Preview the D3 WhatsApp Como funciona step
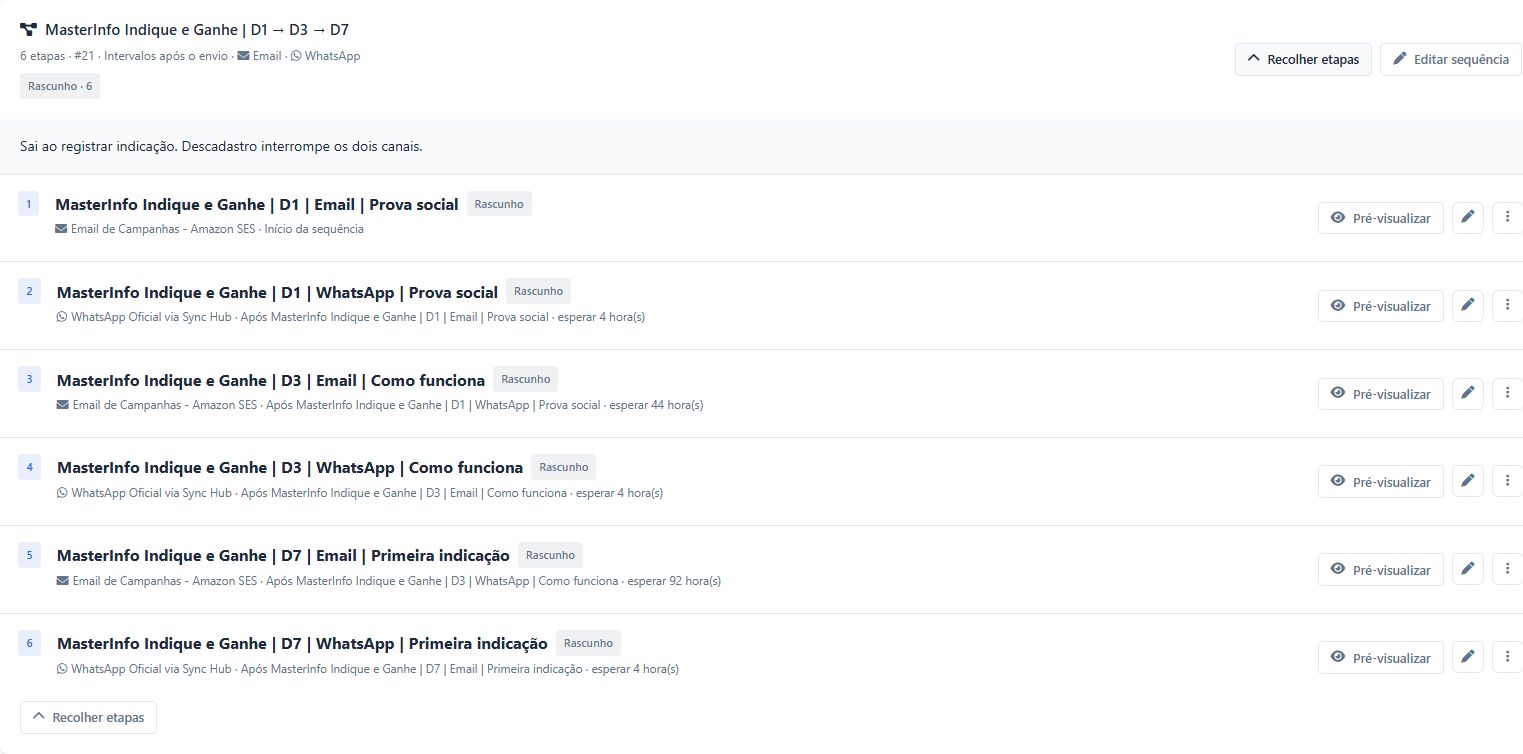The image size is (1523, 754). click(x=1380, y=482)
